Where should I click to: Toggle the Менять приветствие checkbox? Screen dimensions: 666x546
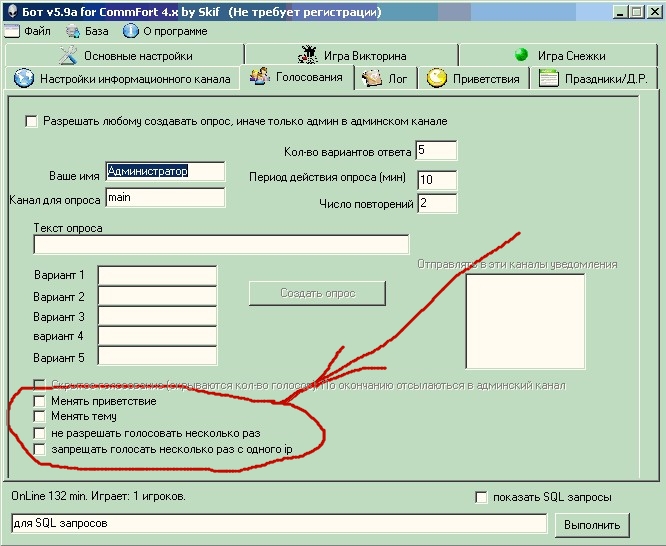(40, 401)
